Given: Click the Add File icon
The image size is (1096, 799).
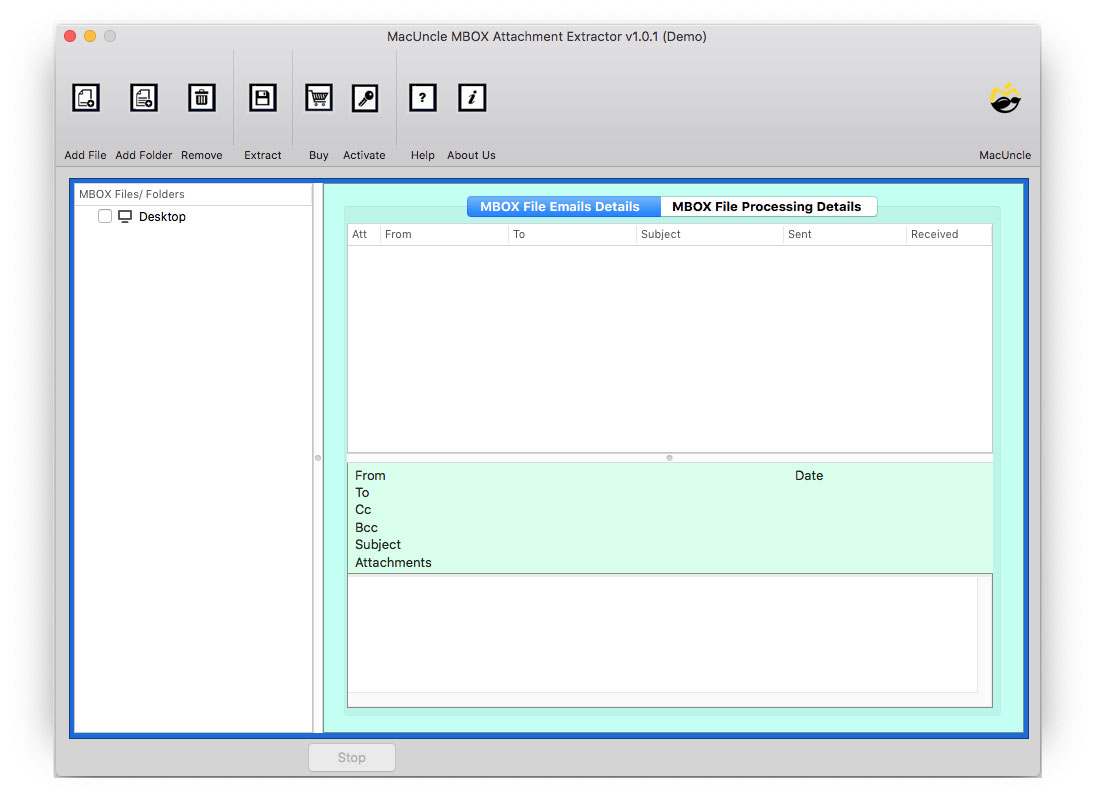Looking at the screenshot, I should [x=85, y=97].
